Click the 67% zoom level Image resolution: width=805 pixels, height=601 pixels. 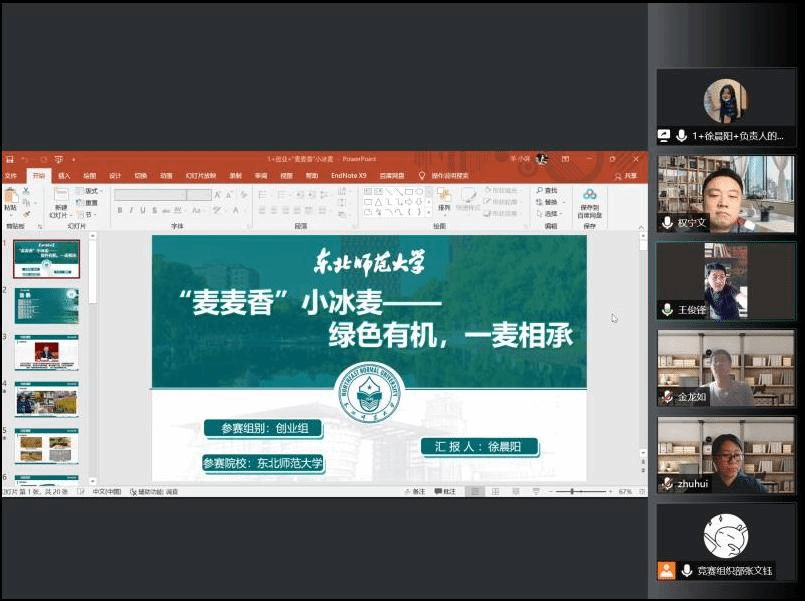[625, 492]
